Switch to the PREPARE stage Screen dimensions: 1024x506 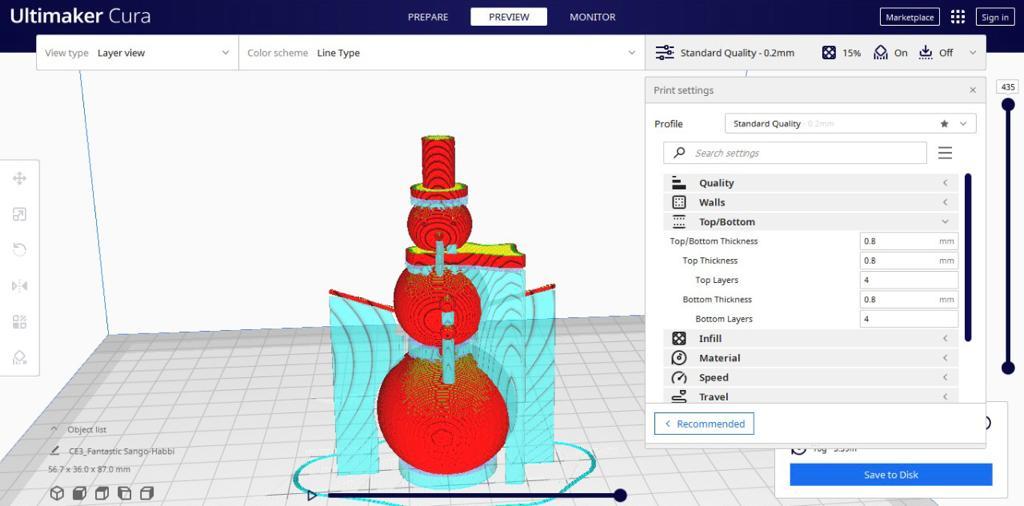(x=428, y=17)
